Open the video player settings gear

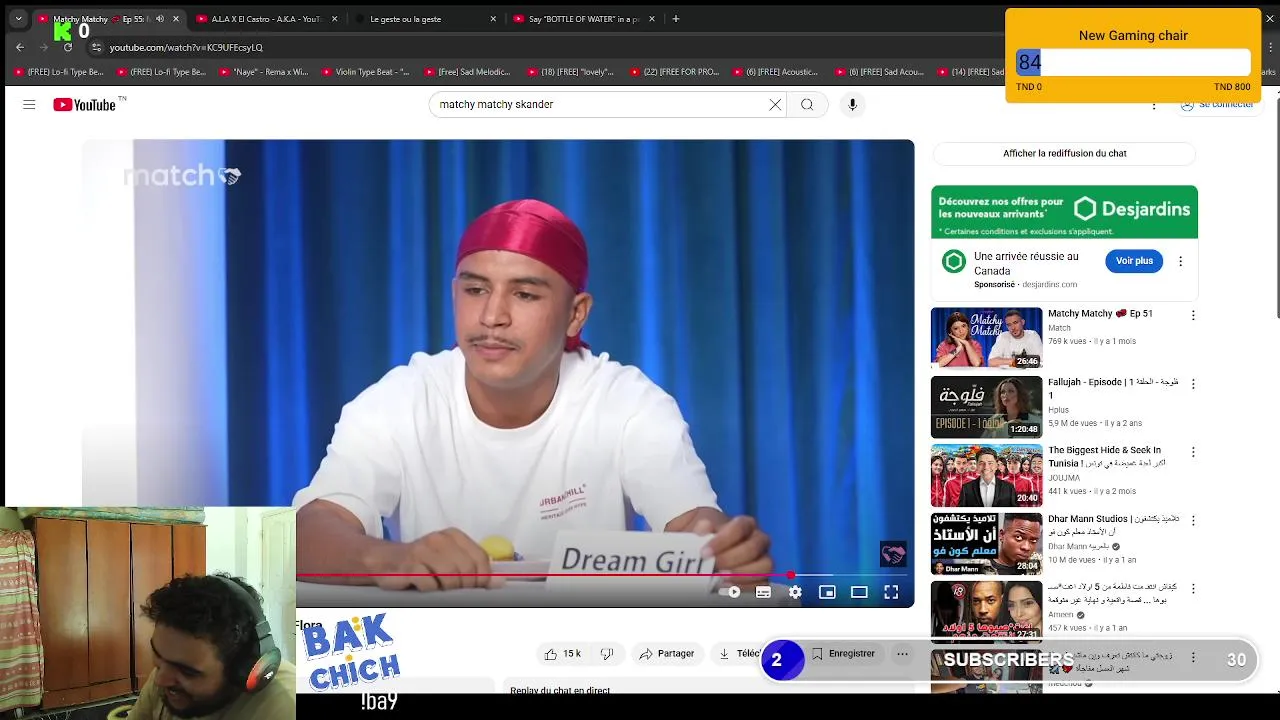tap(795, 592)
